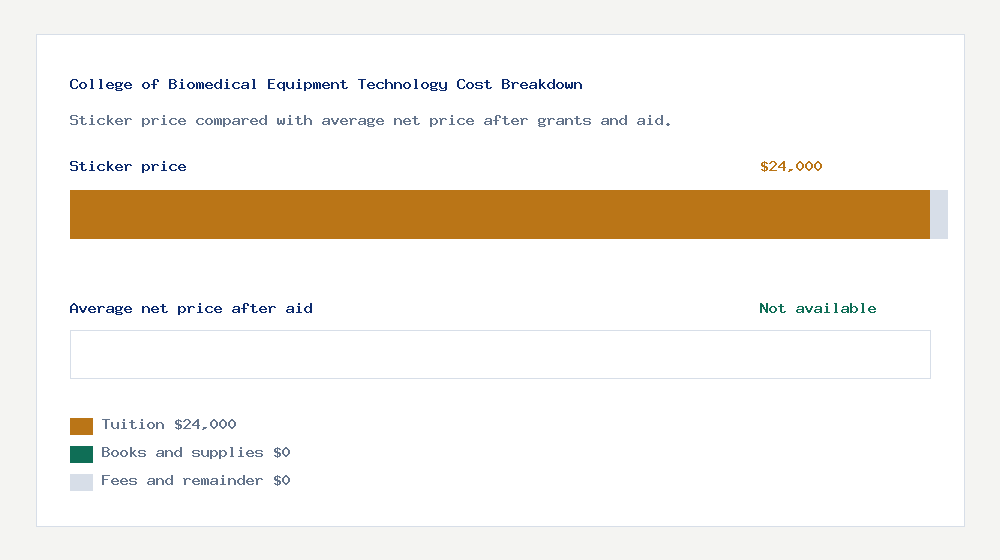This screenshot has height=560, width=1000.
Task: Click the subtitle about grants and aid
Action: 370,121
